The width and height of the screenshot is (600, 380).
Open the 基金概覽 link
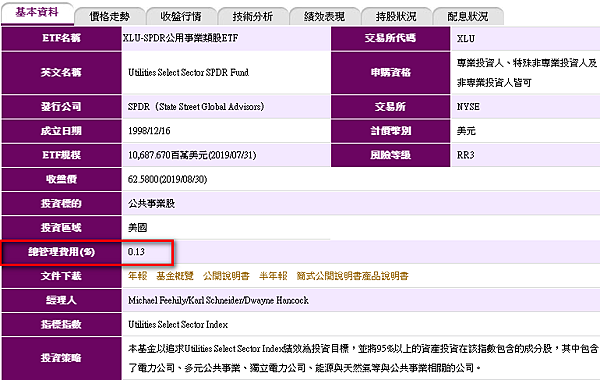coord(175,276)
